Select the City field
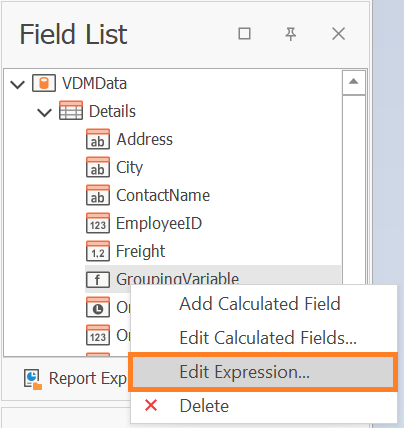The image size is (404, 428). [129, 167]
